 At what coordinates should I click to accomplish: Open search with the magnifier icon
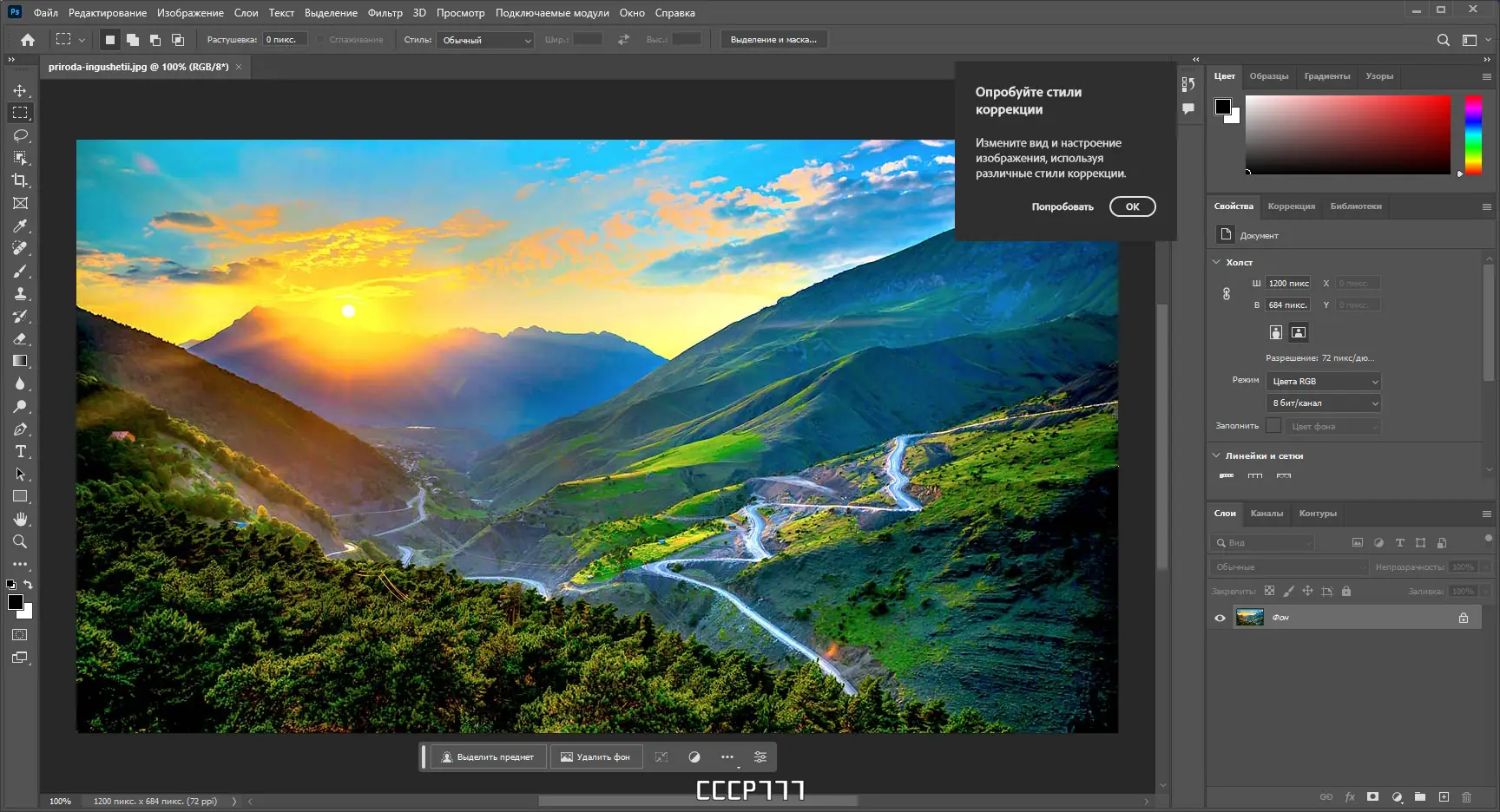(1443, 39)
